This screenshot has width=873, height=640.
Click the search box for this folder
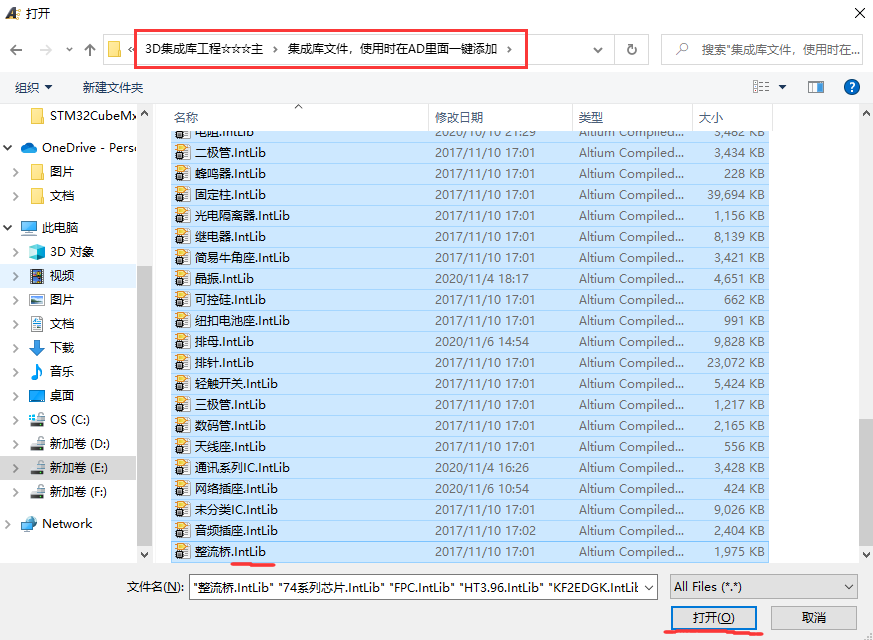(762, 50)
